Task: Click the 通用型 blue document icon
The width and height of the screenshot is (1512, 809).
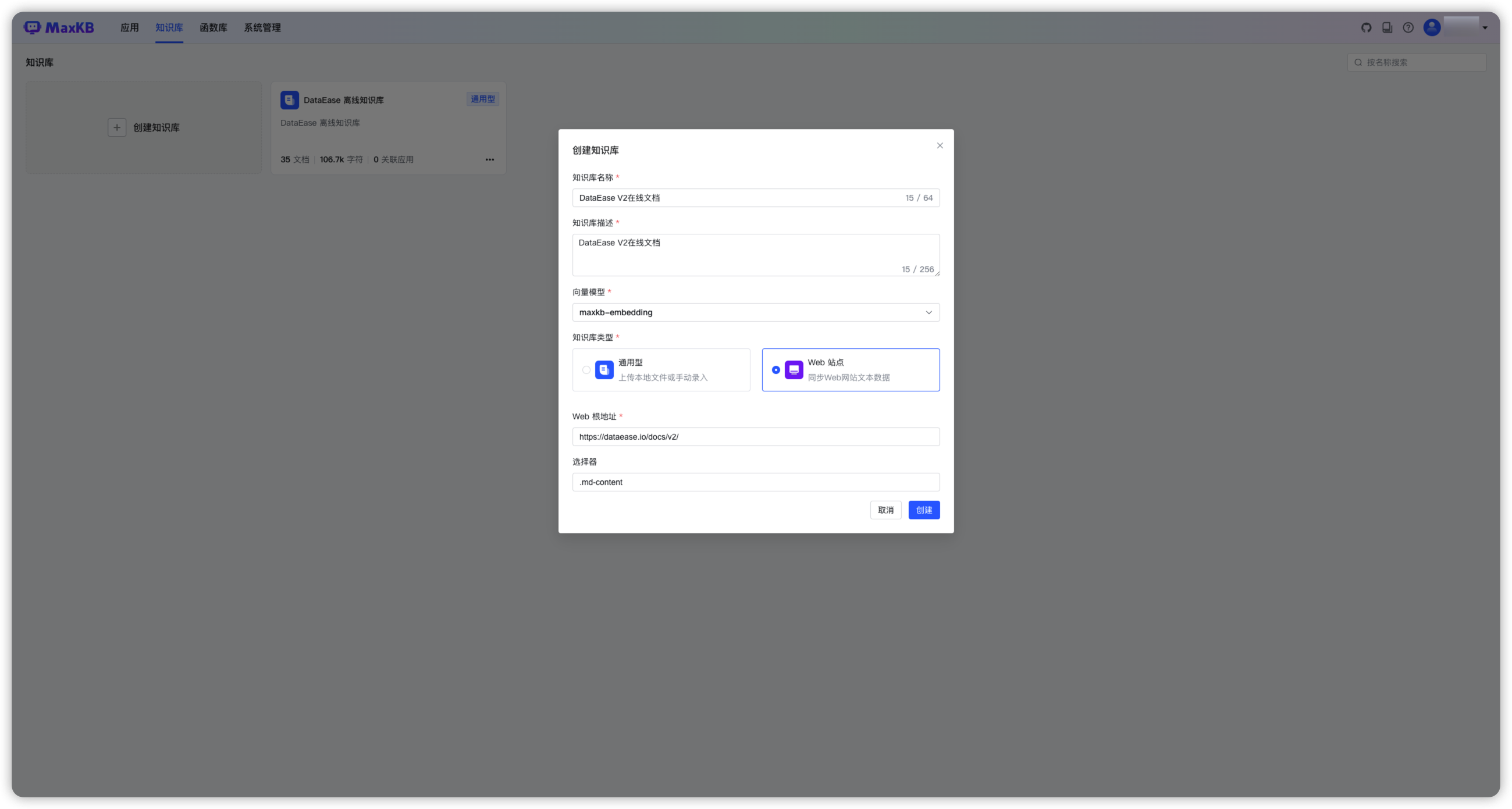Action: (604, 369)
